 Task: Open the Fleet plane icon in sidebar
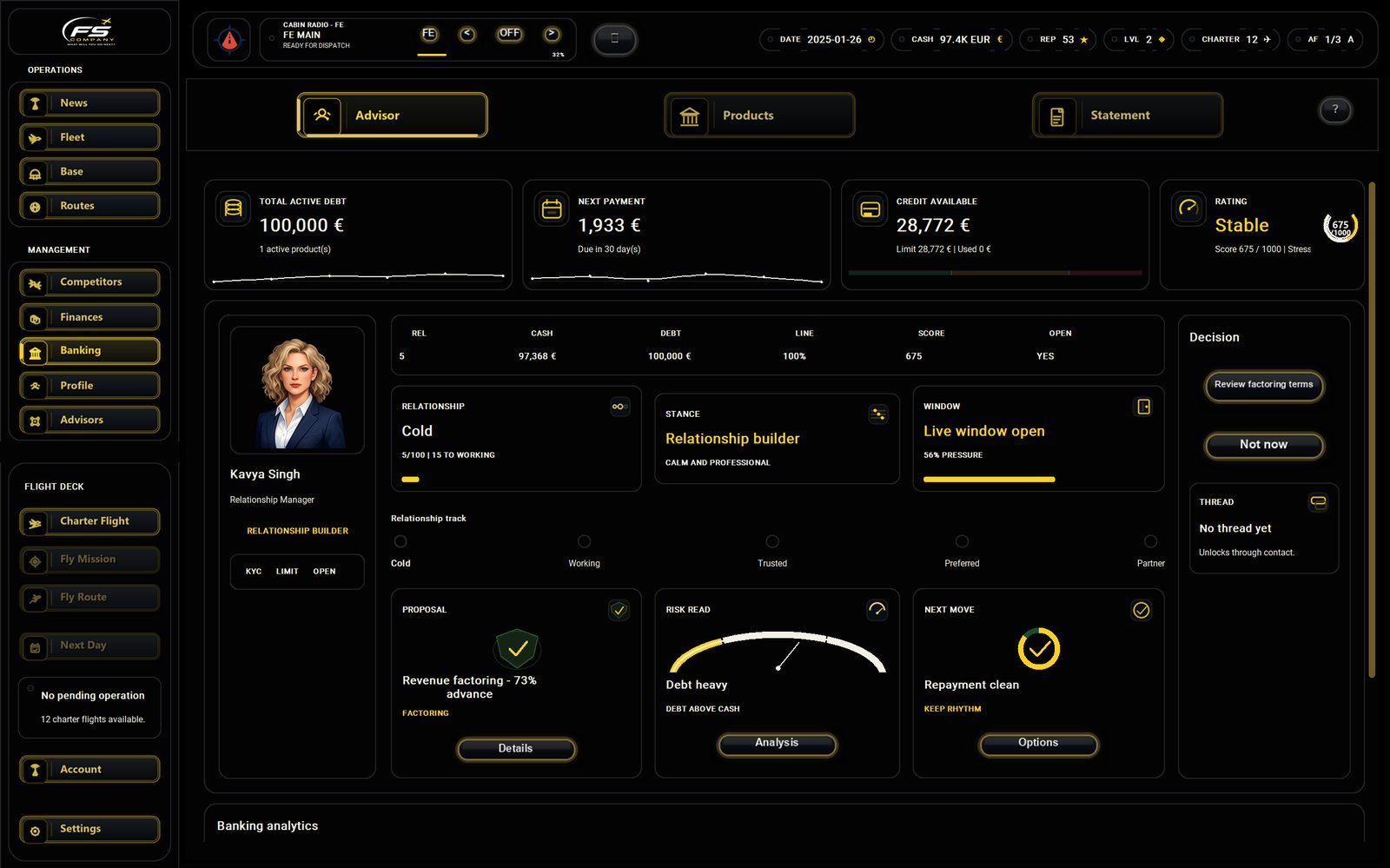[x=35, y=138]
